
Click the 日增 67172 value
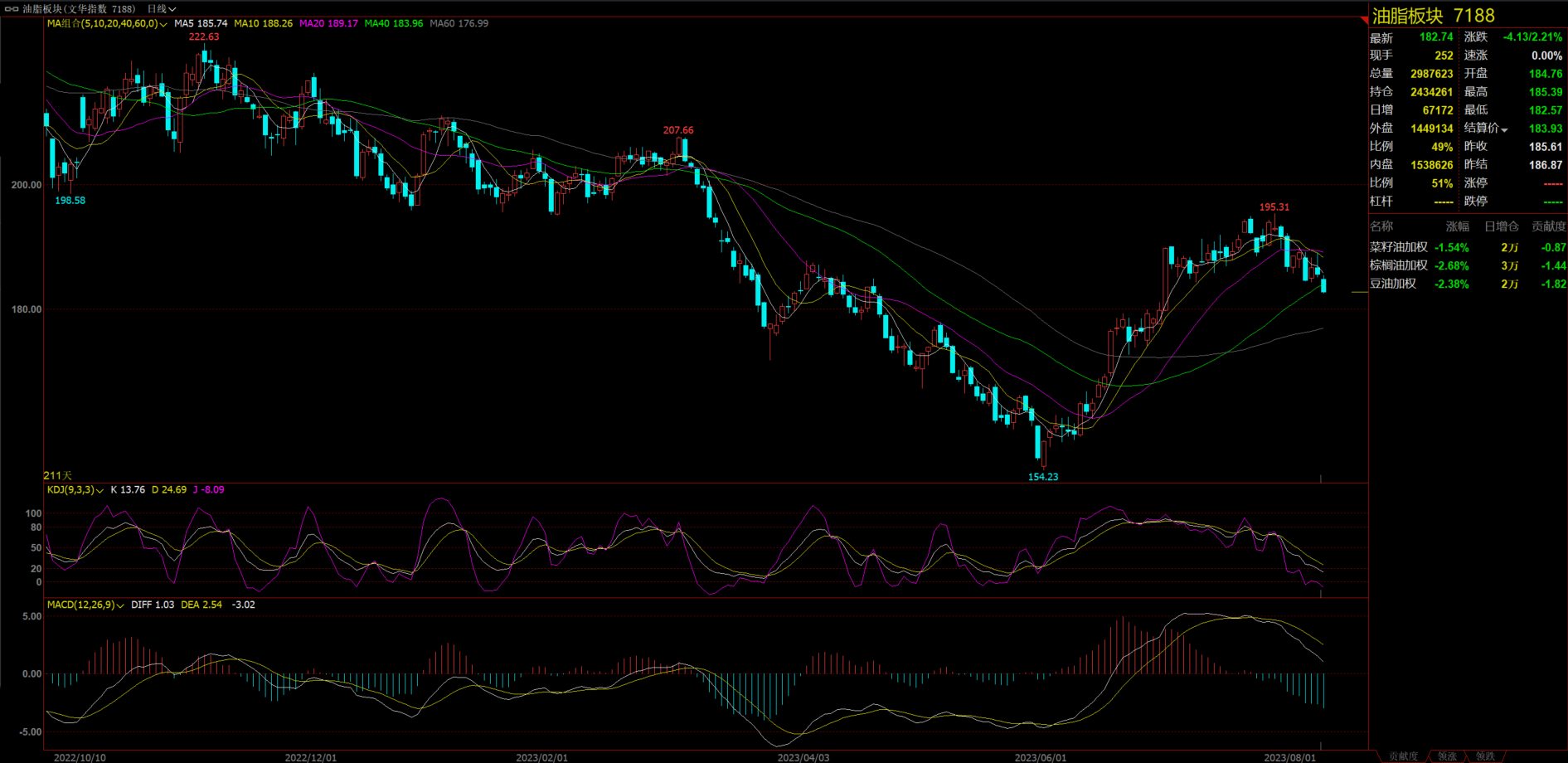click(x=1438, y=110)
